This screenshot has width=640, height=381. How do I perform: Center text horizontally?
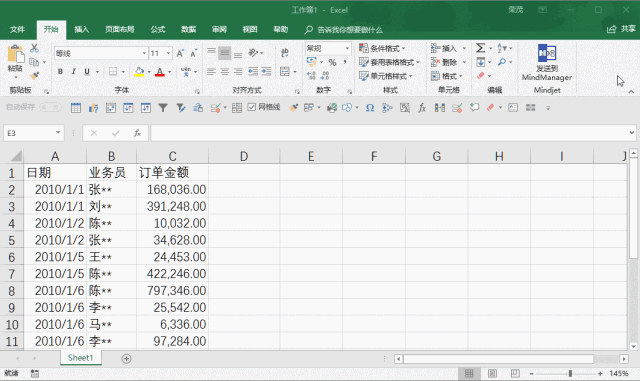pyautogui.click(x=224, y=72)
